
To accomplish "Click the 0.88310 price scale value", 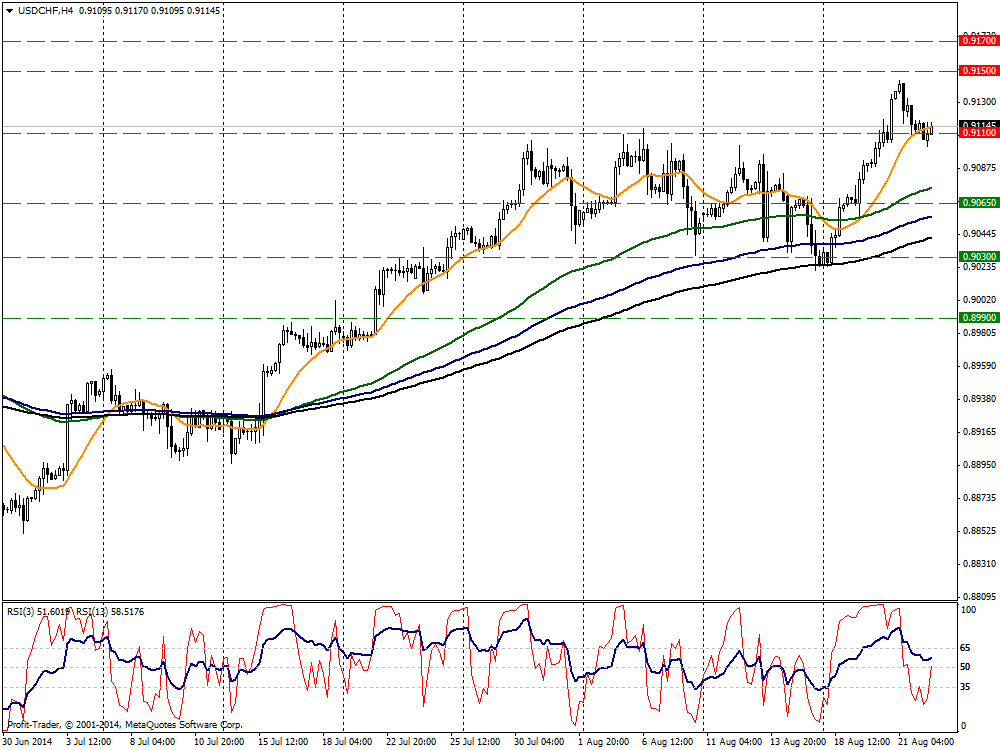I will click(979, 564).
